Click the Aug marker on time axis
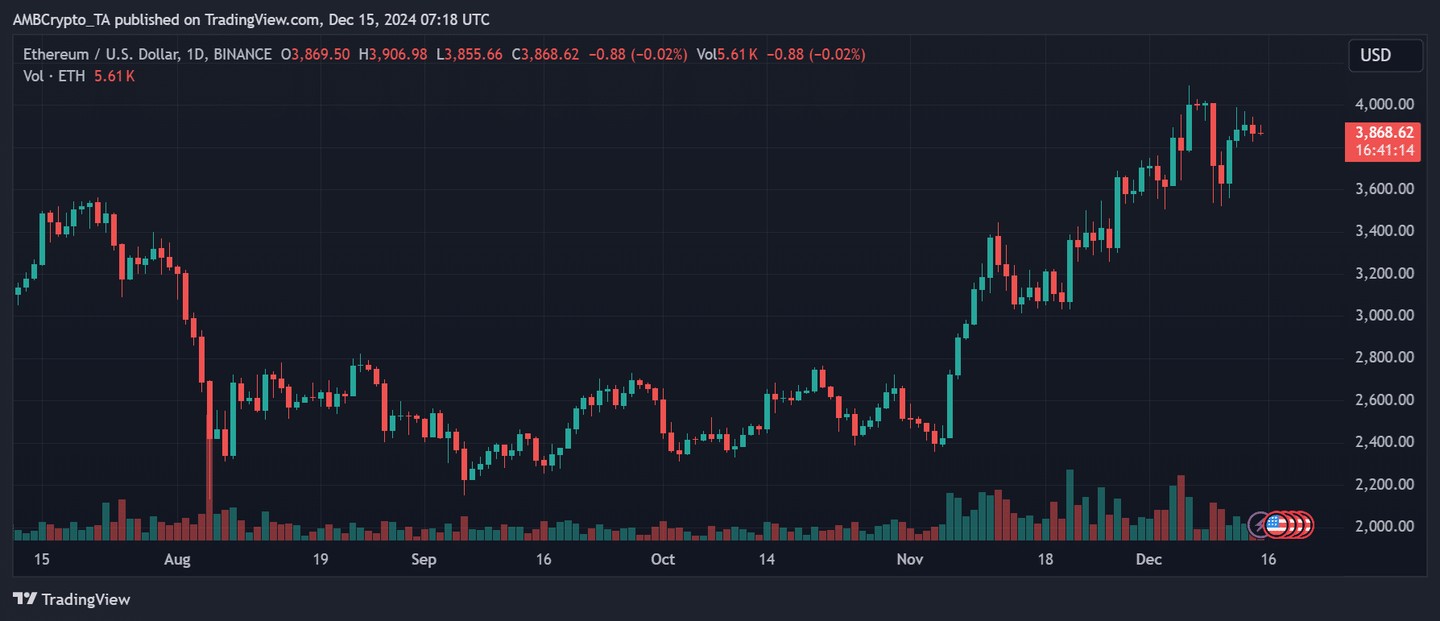1440x621 pixels. (177, 559)
